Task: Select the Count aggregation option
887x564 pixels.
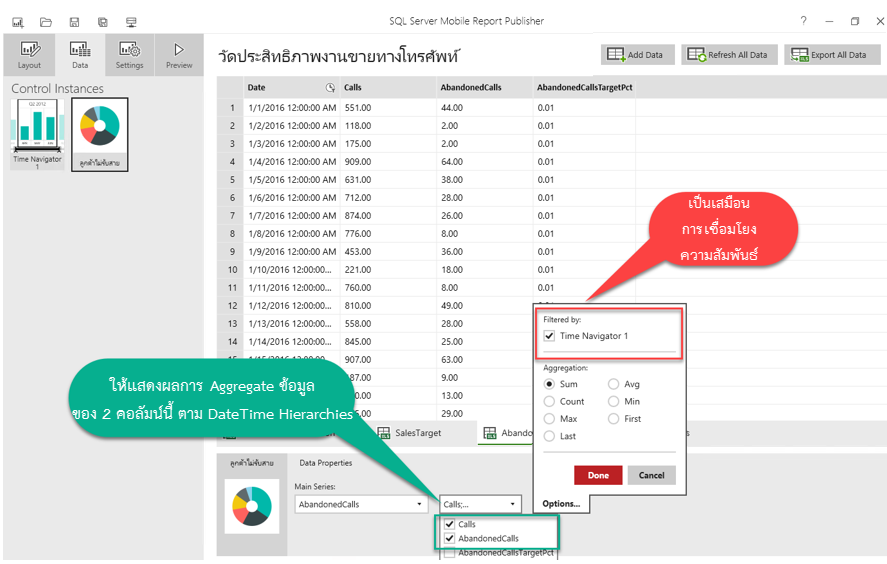Action: pos(549,402)
